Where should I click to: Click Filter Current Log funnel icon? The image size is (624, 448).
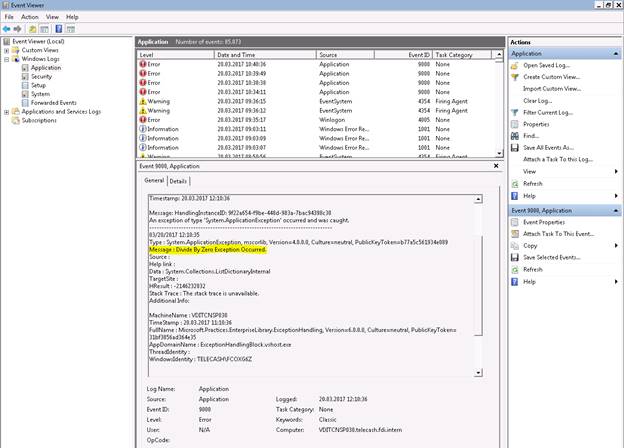(x=515, y=113)
